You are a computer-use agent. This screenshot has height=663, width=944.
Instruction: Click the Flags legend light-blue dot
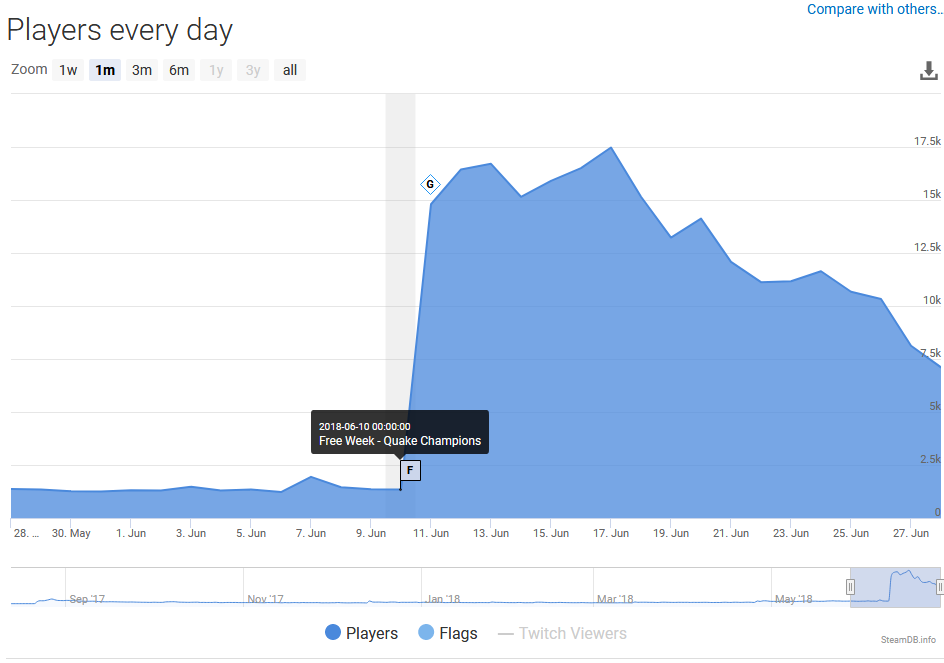(427, 633)
